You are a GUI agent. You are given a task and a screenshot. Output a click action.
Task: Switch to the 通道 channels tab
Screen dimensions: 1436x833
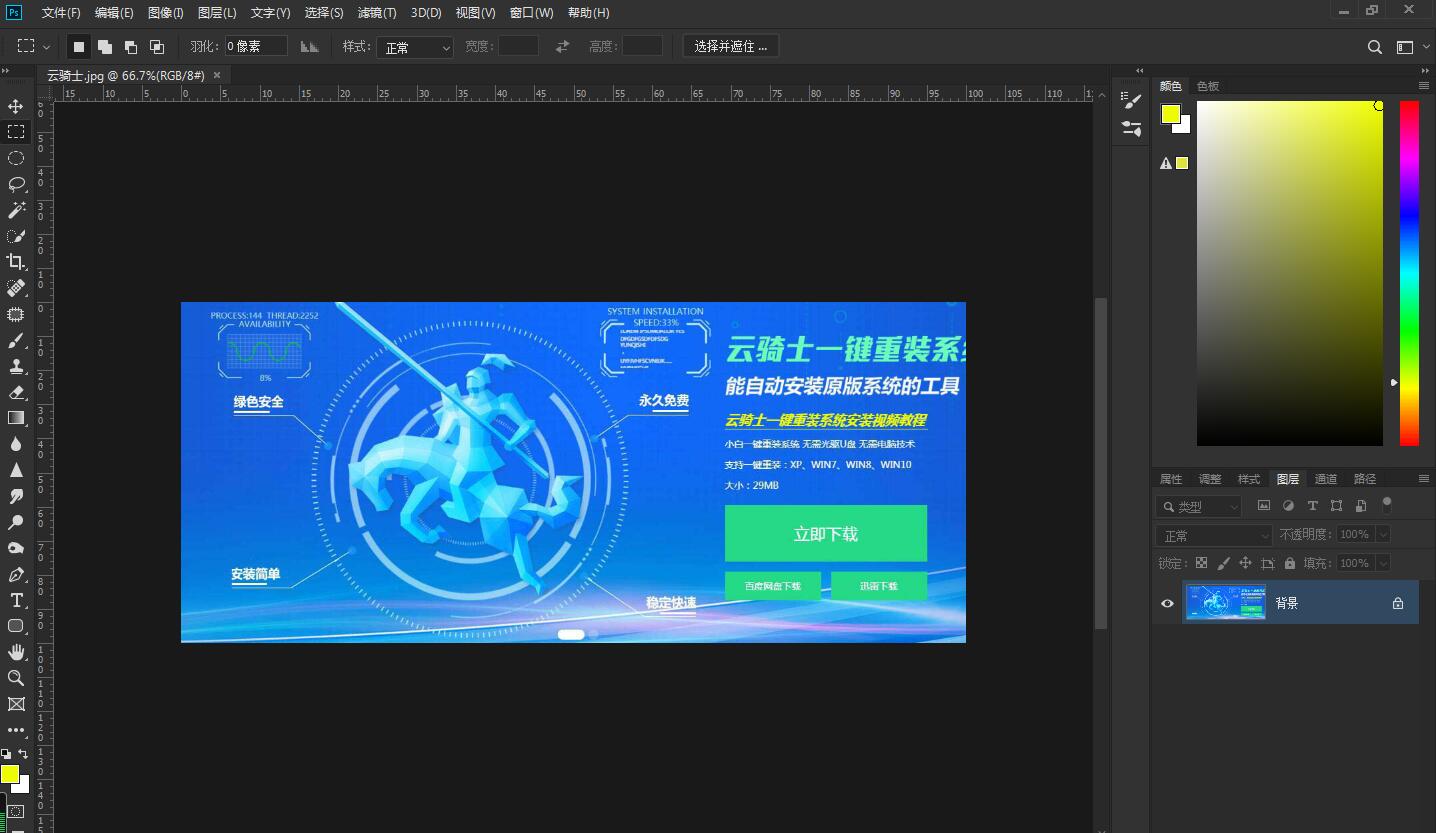click(x=1326, y=478)
